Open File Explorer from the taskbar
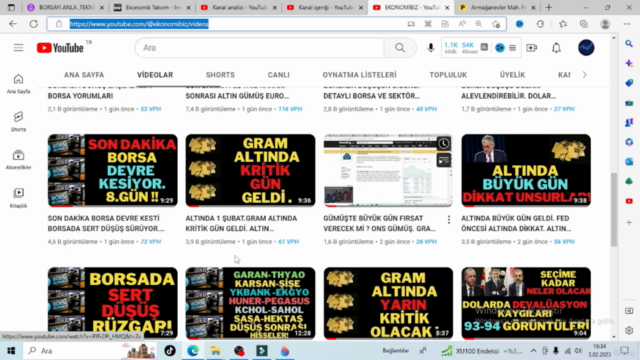The width and height of the screenshot is (640, 360). [x=216, y=351]
